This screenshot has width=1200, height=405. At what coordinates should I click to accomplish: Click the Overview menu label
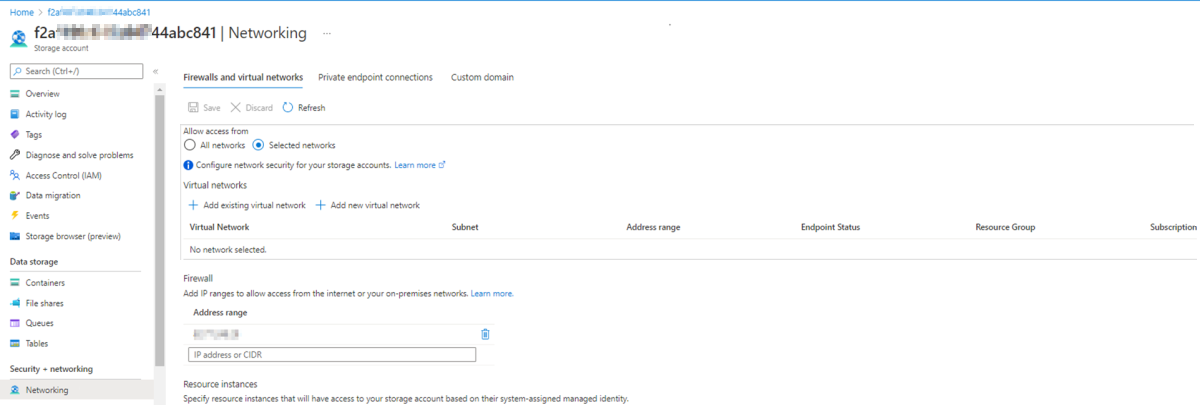pos(43,94)
